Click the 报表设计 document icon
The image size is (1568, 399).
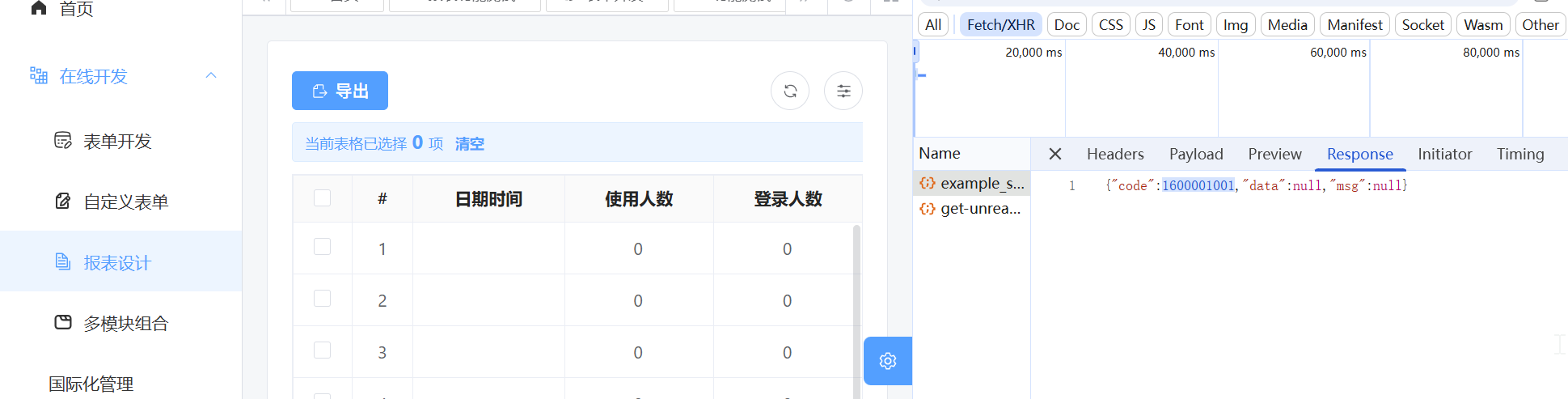(x=63, y=261)
